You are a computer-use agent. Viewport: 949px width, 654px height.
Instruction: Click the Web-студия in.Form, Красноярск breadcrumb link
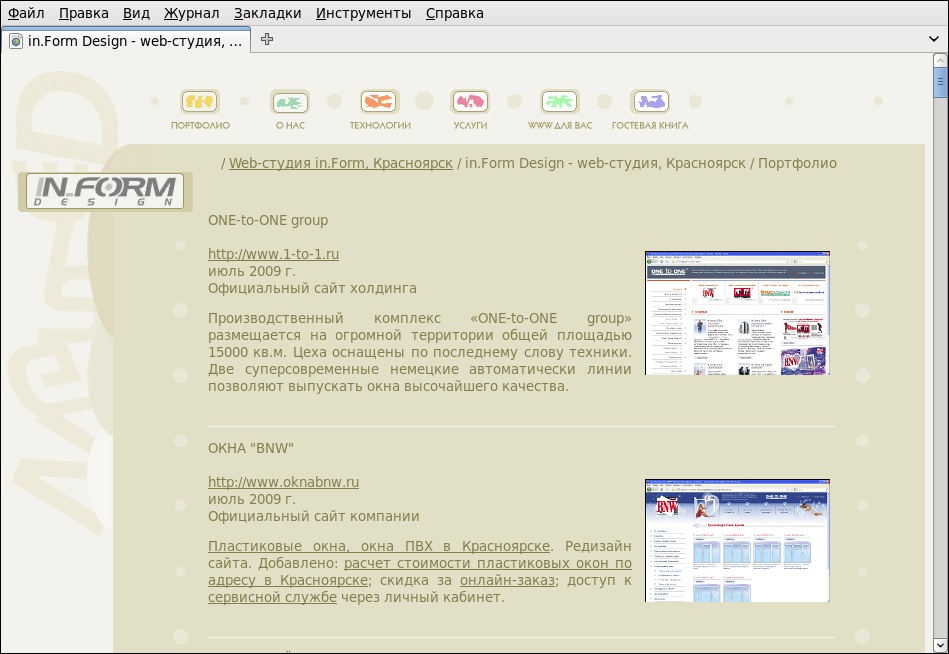340,163
